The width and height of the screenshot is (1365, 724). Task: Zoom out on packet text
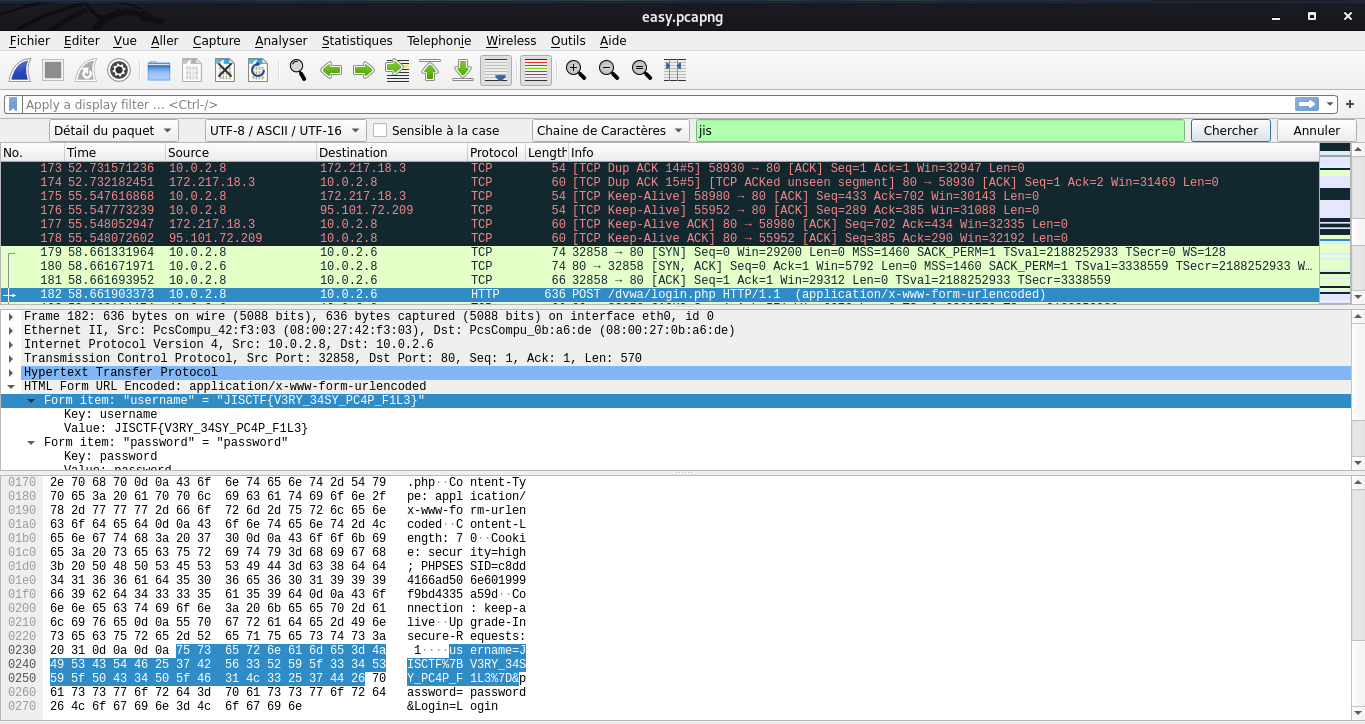(x=608, y=70)
